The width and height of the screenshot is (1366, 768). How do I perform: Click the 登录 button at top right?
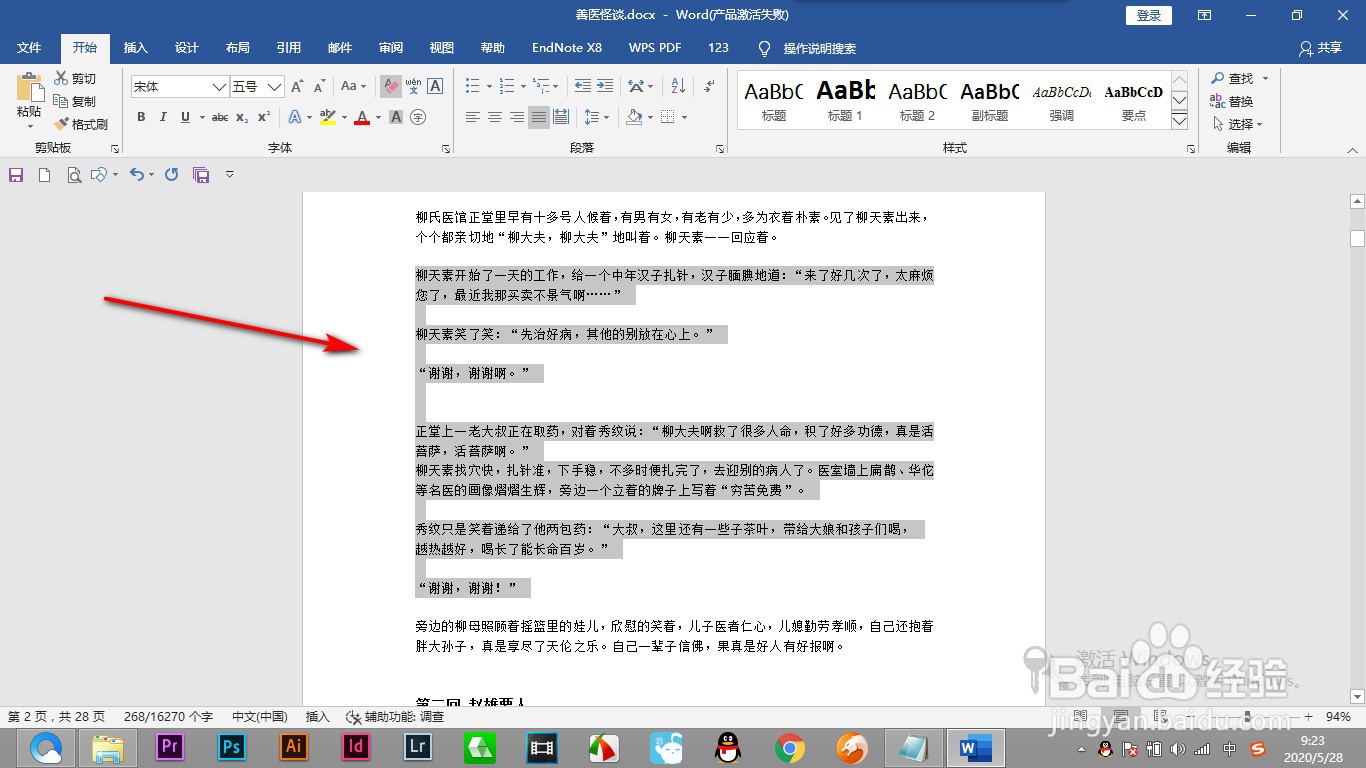click(1147, 14)
